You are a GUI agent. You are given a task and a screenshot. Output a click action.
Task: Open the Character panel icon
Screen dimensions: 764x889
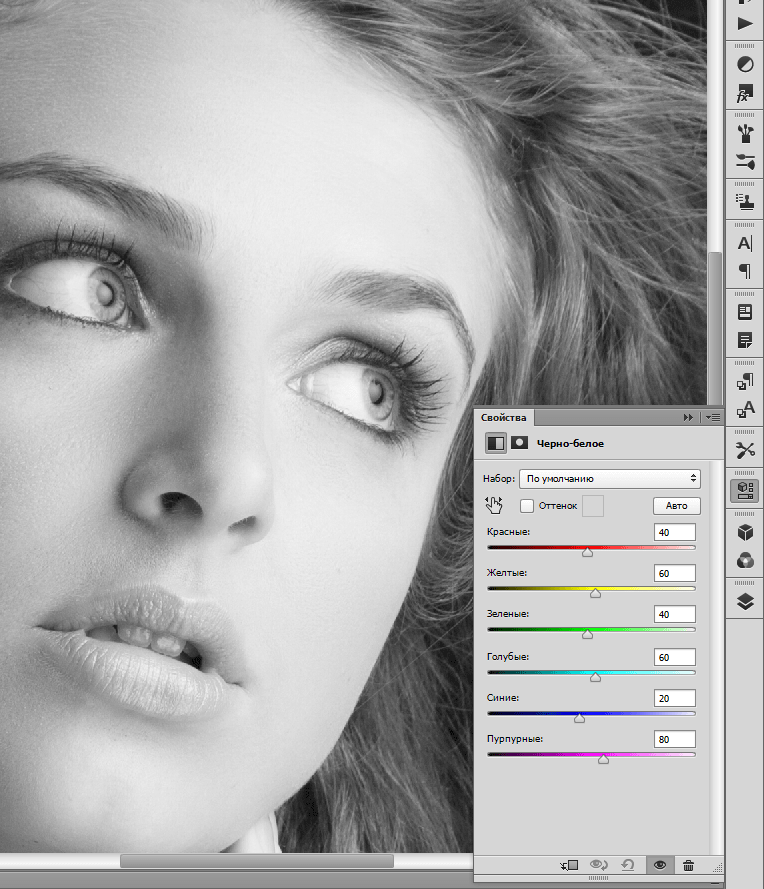click(745, 243)
